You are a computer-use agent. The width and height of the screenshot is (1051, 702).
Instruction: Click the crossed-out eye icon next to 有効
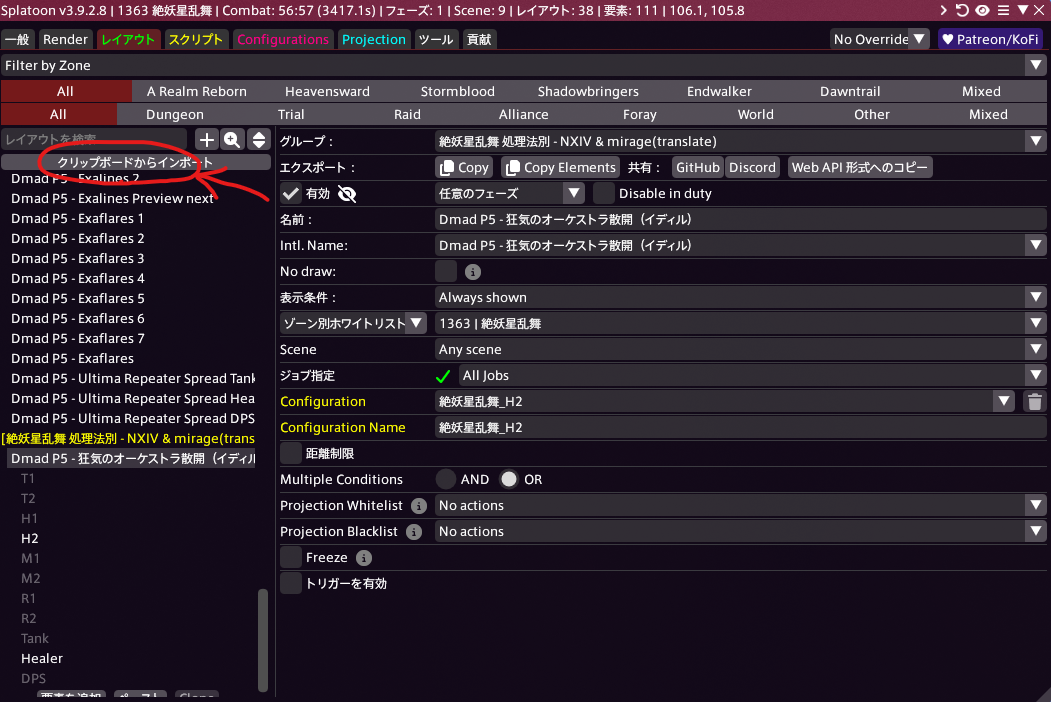347,194
